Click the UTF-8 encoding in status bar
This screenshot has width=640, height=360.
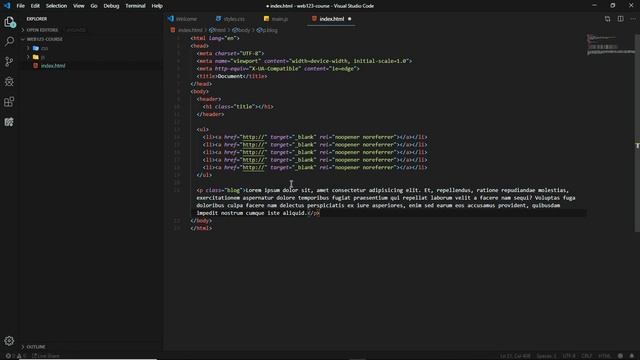(569, 356)
